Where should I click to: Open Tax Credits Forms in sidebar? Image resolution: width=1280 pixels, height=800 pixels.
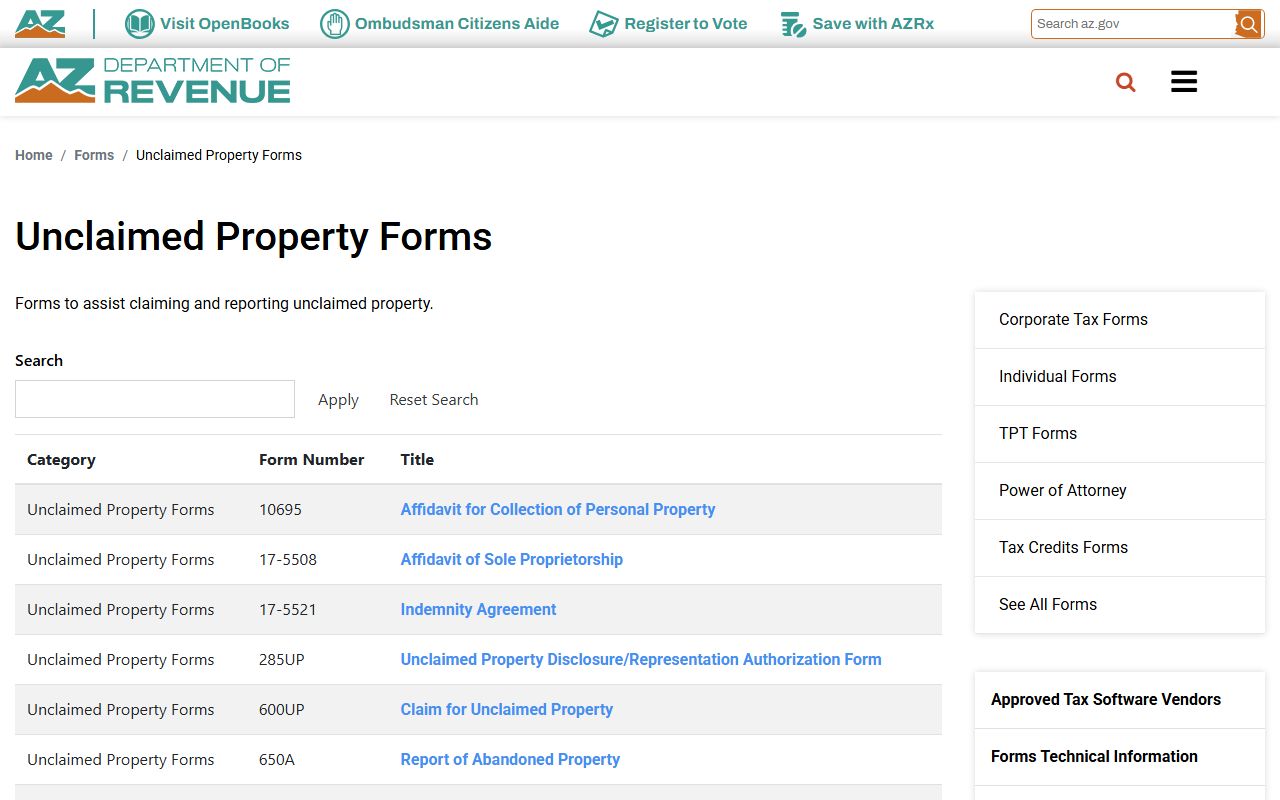[x=1119, y=548]
